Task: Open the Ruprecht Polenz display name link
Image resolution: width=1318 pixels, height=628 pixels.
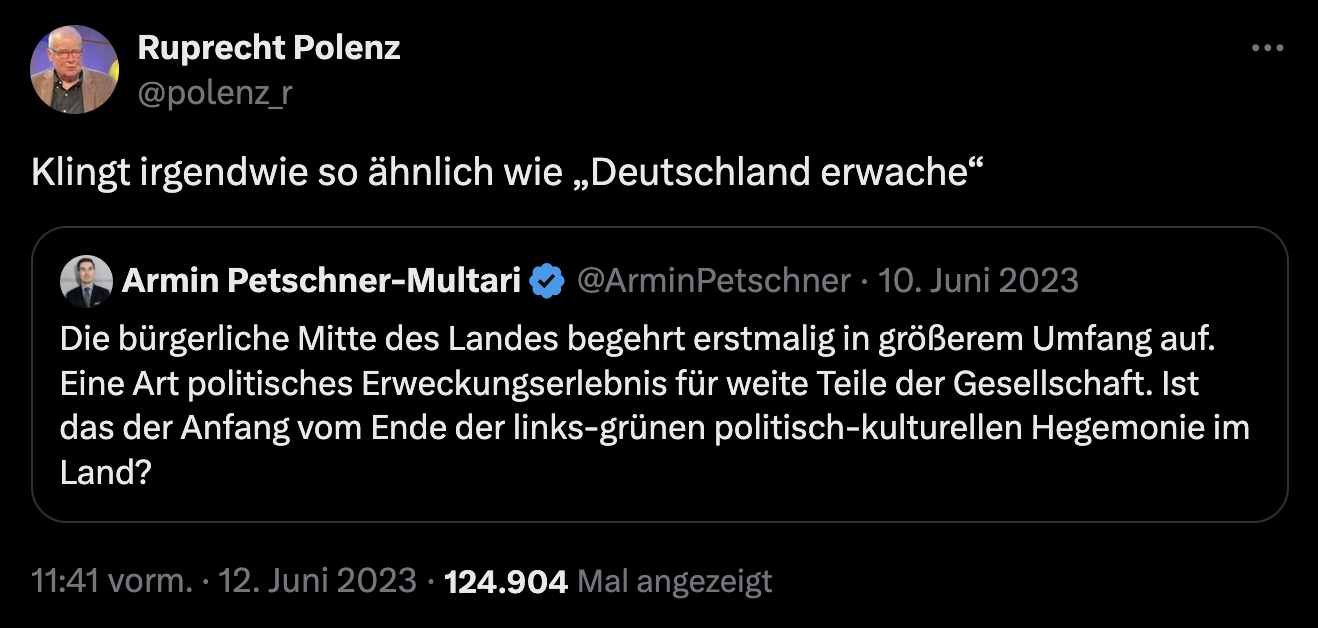Action: point(269,47)
